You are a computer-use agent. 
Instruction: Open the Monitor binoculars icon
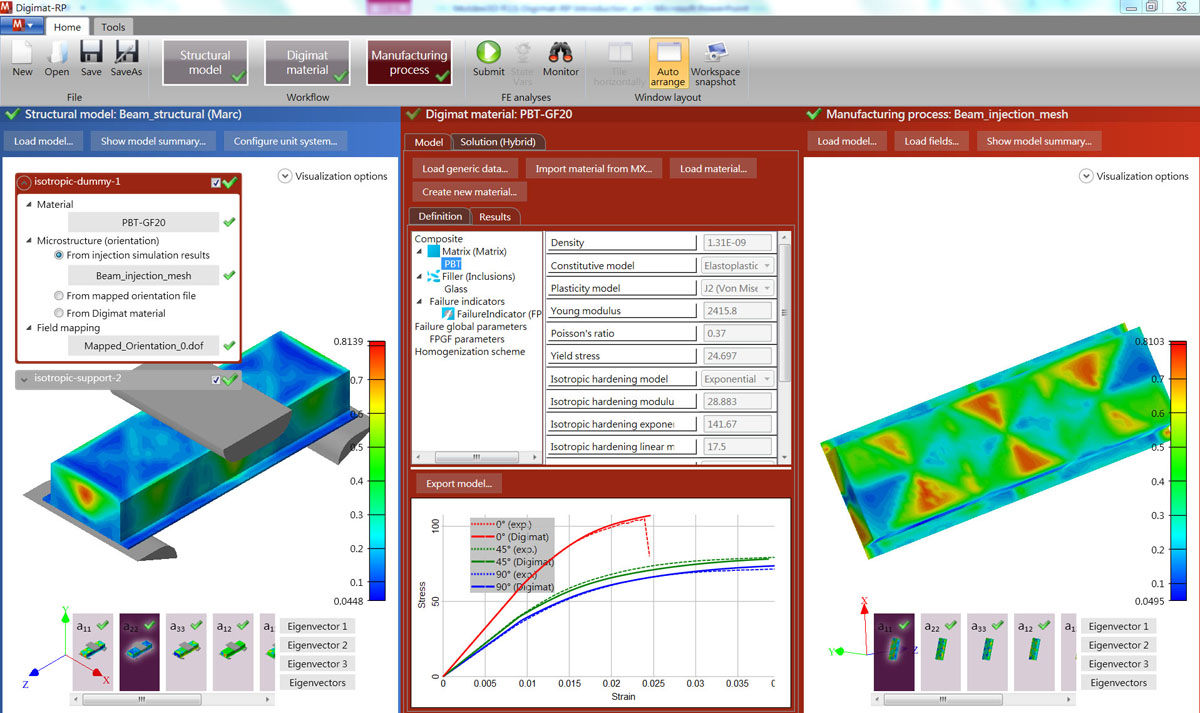tap(560, 58)
